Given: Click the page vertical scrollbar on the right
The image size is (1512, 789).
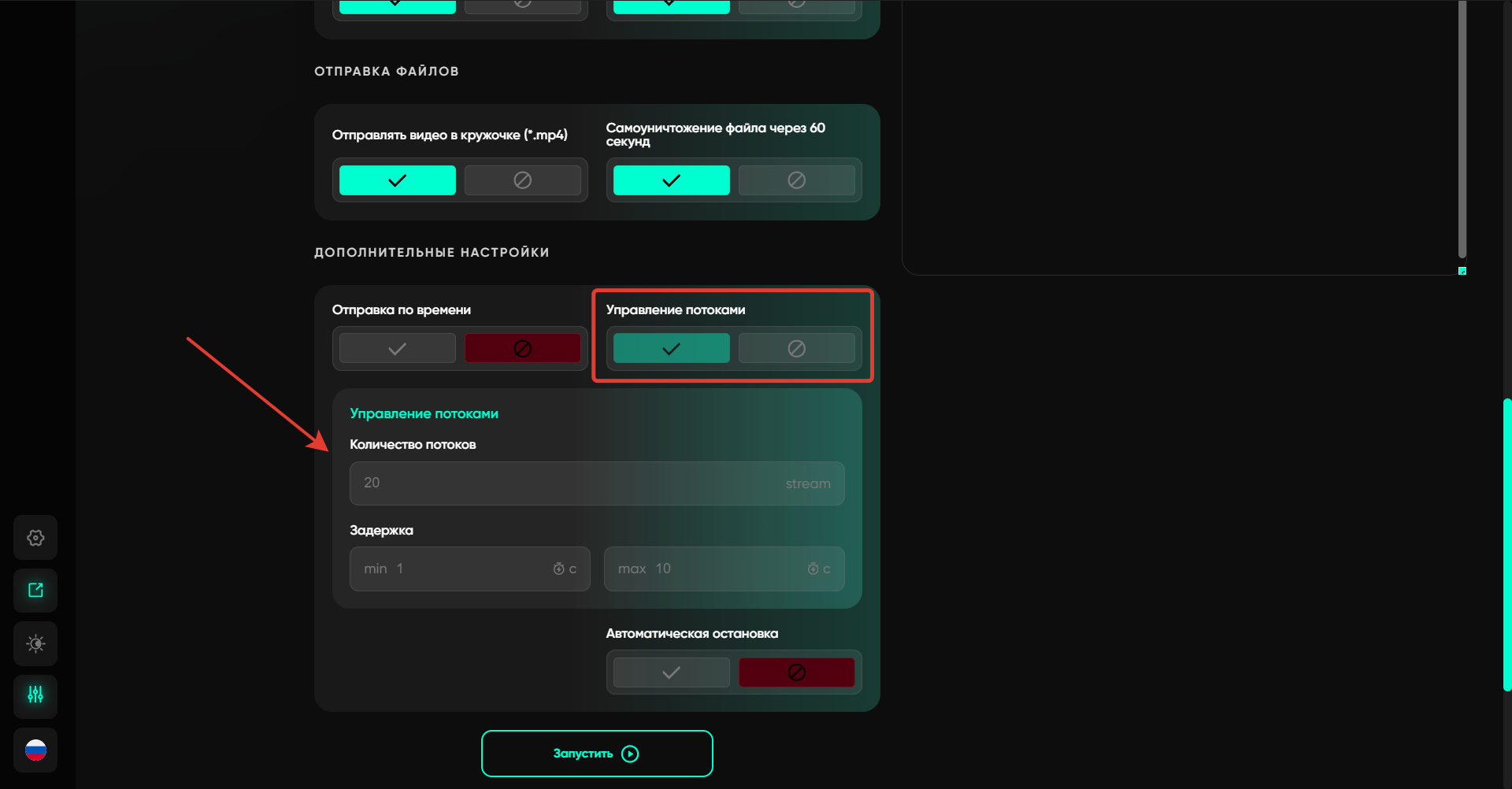Looking at the screenshot, I should tap(1506, 543).
